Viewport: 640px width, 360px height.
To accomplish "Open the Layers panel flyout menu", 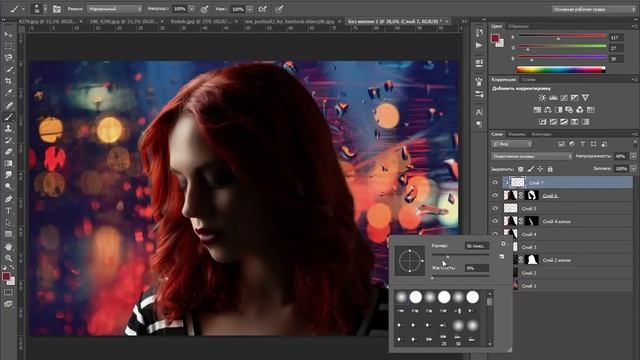I will (634, 134).
